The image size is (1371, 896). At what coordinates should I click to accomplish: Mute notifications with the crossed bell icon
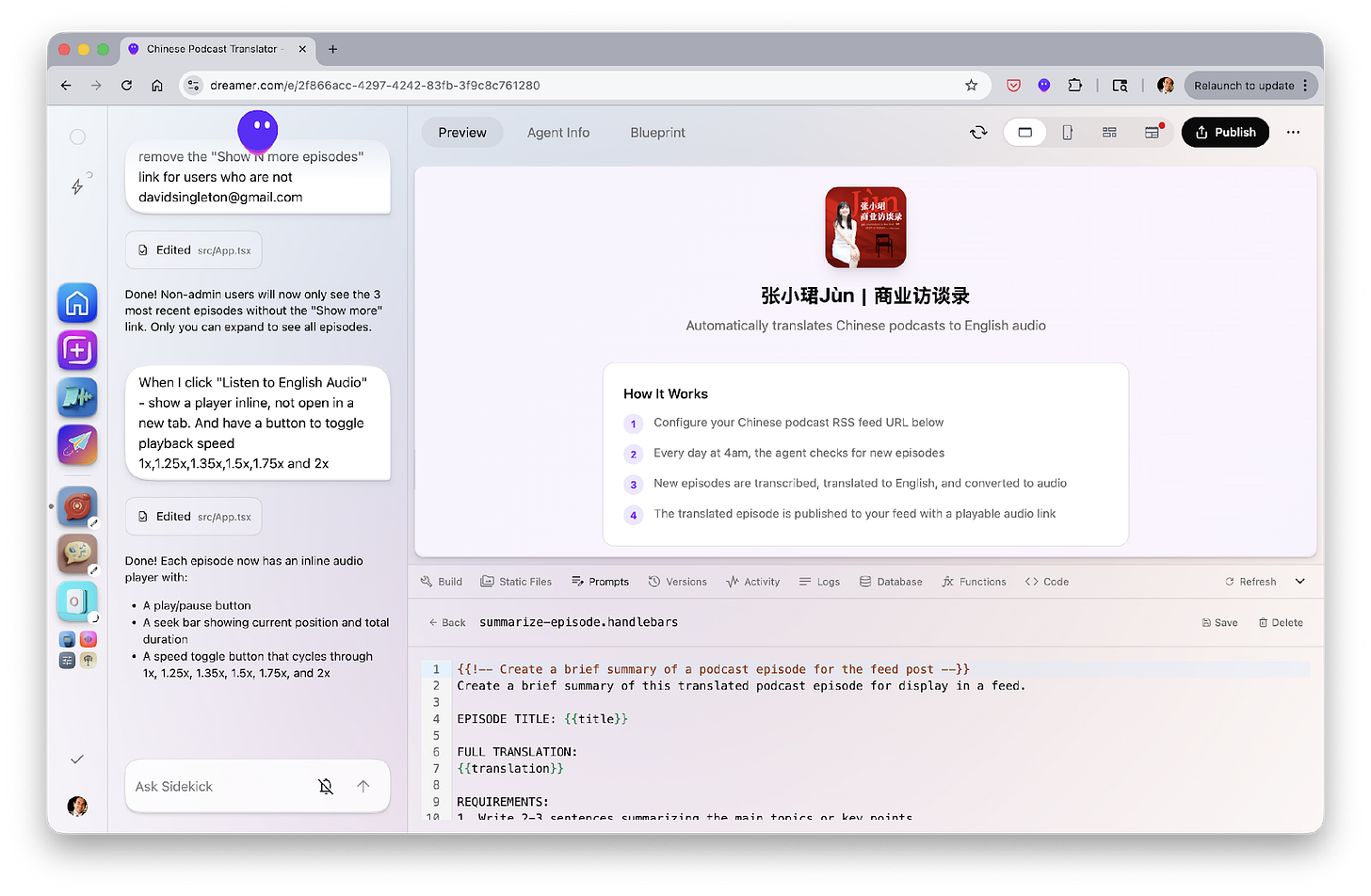(x=326, y=786)
